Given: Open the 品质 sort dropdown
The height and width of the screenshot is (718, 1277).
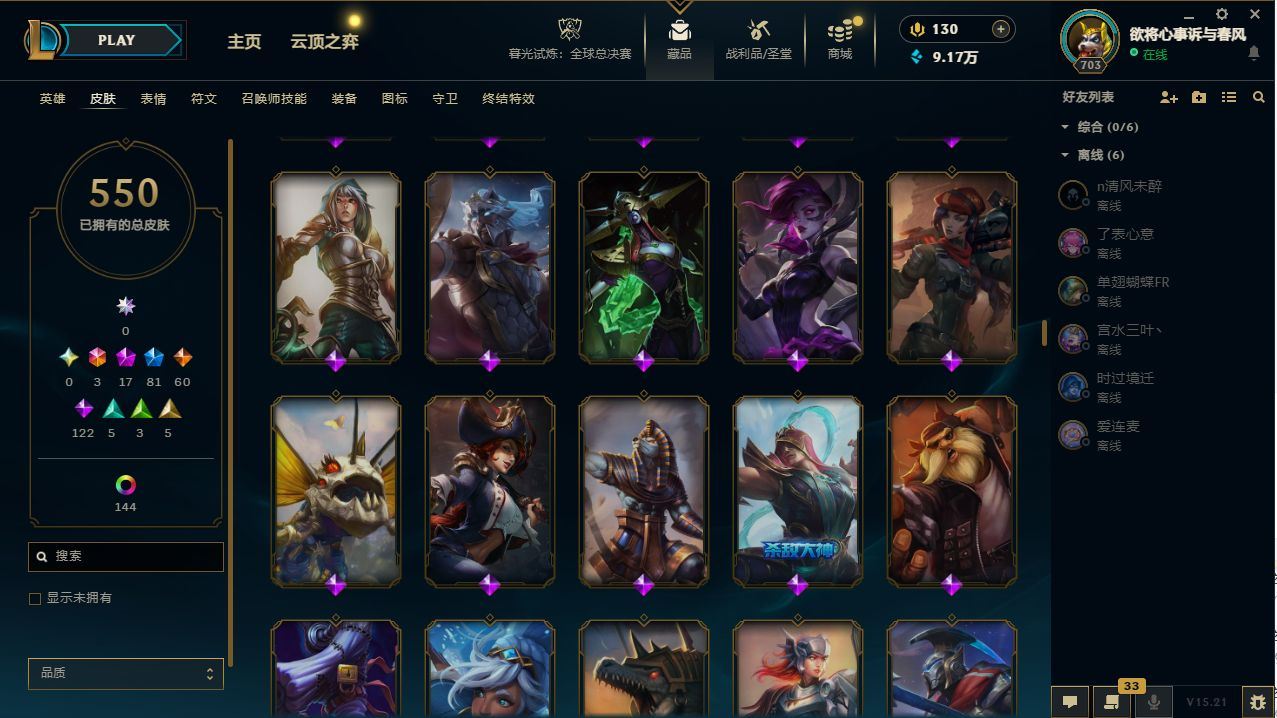Looking at the screenshot, I should (x=126, y=673).
